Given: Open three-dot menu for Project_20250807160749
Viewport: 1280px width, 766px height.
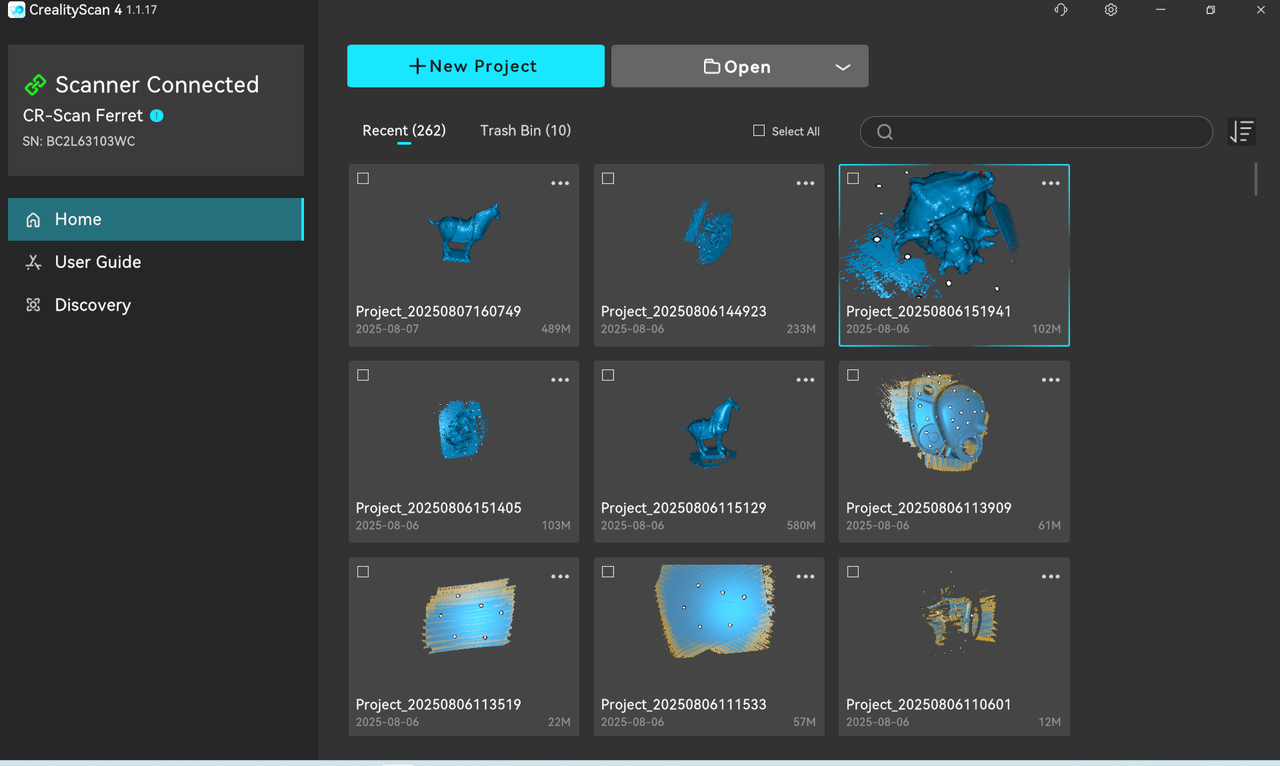Looking at the screenshot, I should pos(560,184).
